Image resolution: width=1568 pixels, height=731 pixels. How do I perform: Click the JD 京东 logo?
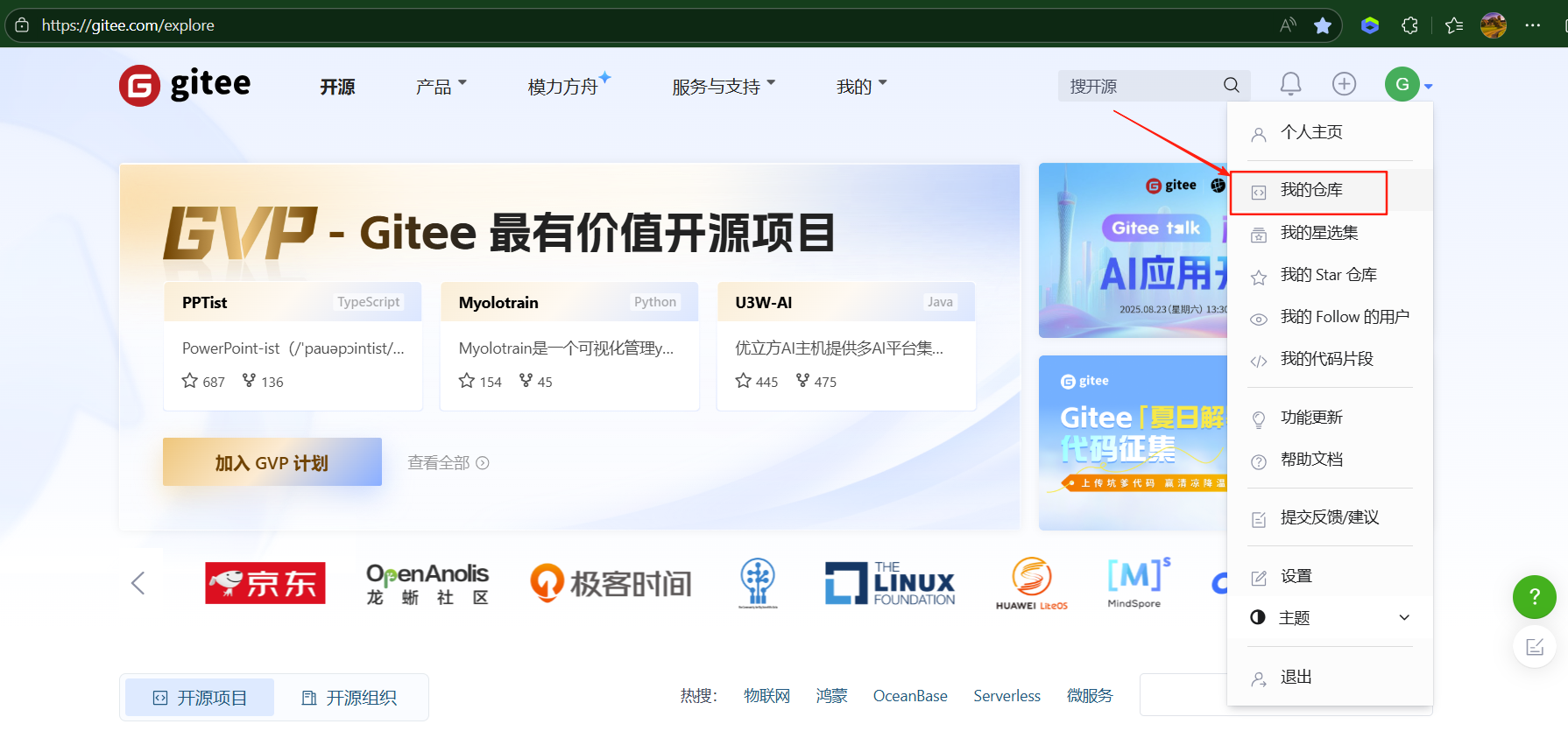click(x=265, y=583)
